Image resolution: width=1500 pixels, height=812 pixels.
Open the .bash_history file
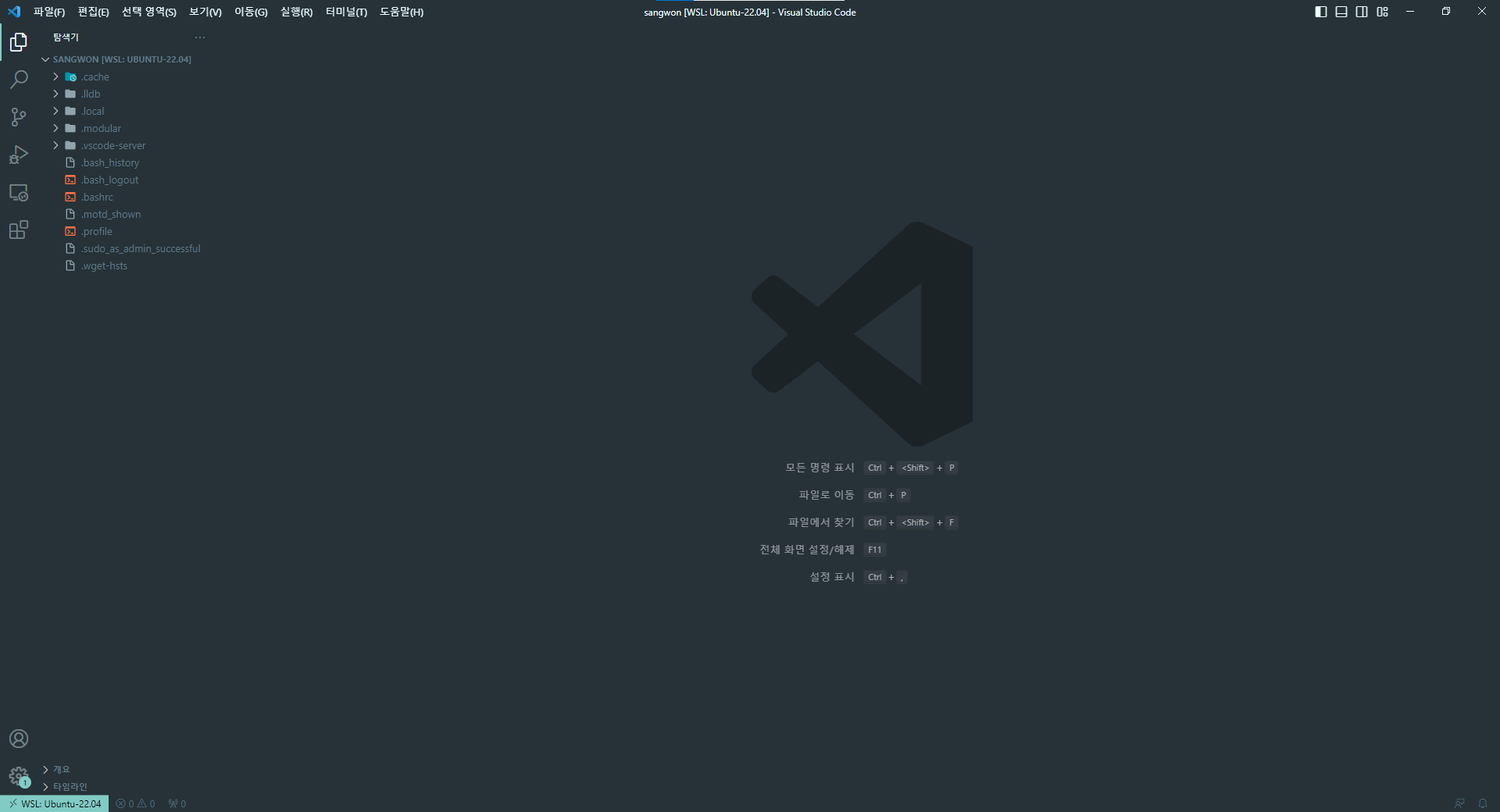coord(125,162)
